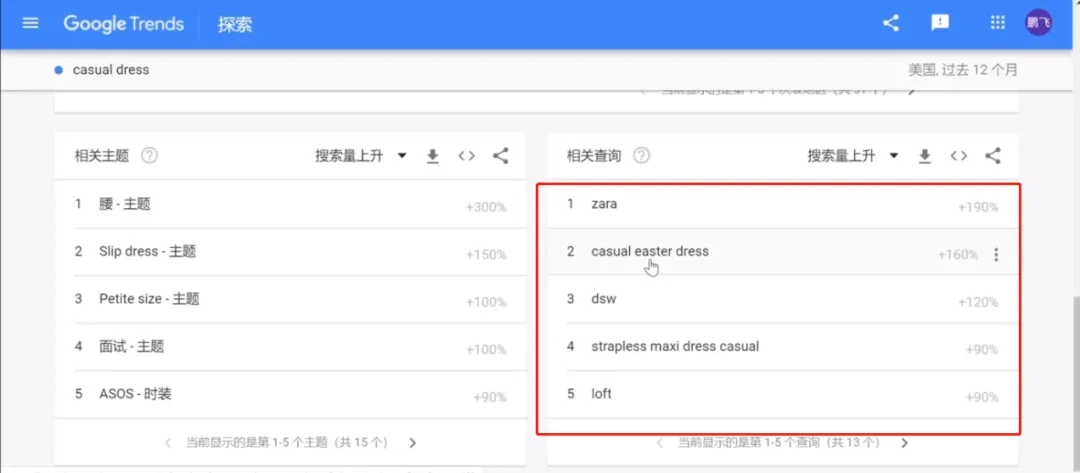This screenshot has height=473, width=1080.
Task: Open the loft related query
Action: 782,395
